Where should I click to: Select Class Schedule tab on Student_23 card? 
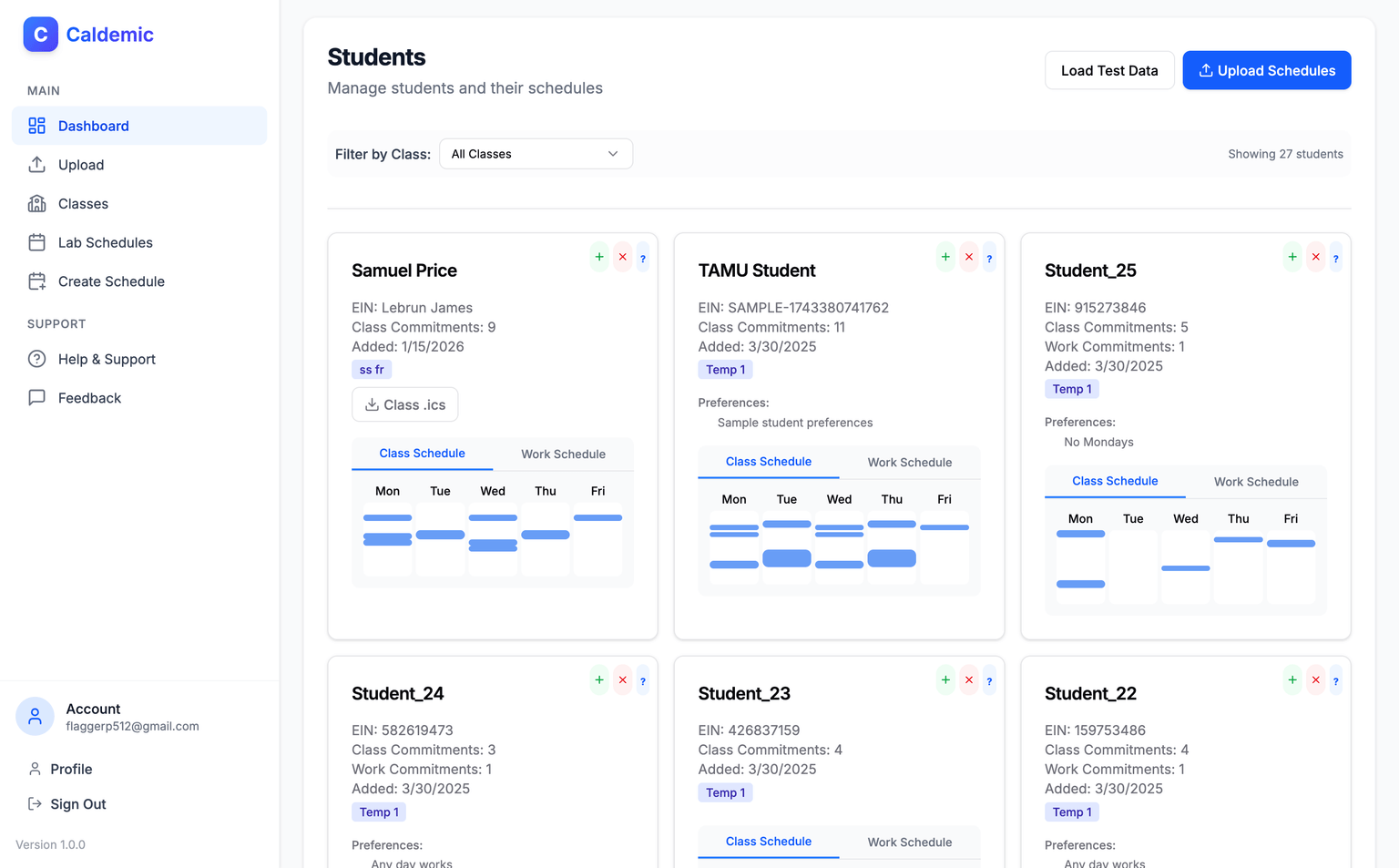(769, 842)
